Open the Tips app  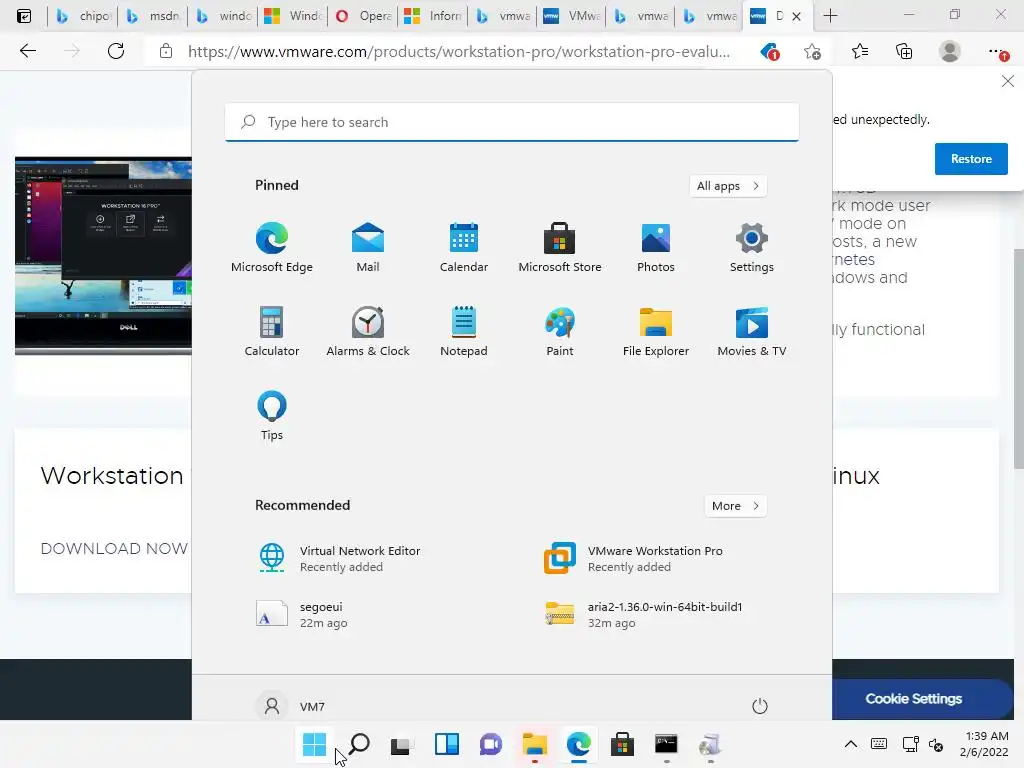[272, 416]
